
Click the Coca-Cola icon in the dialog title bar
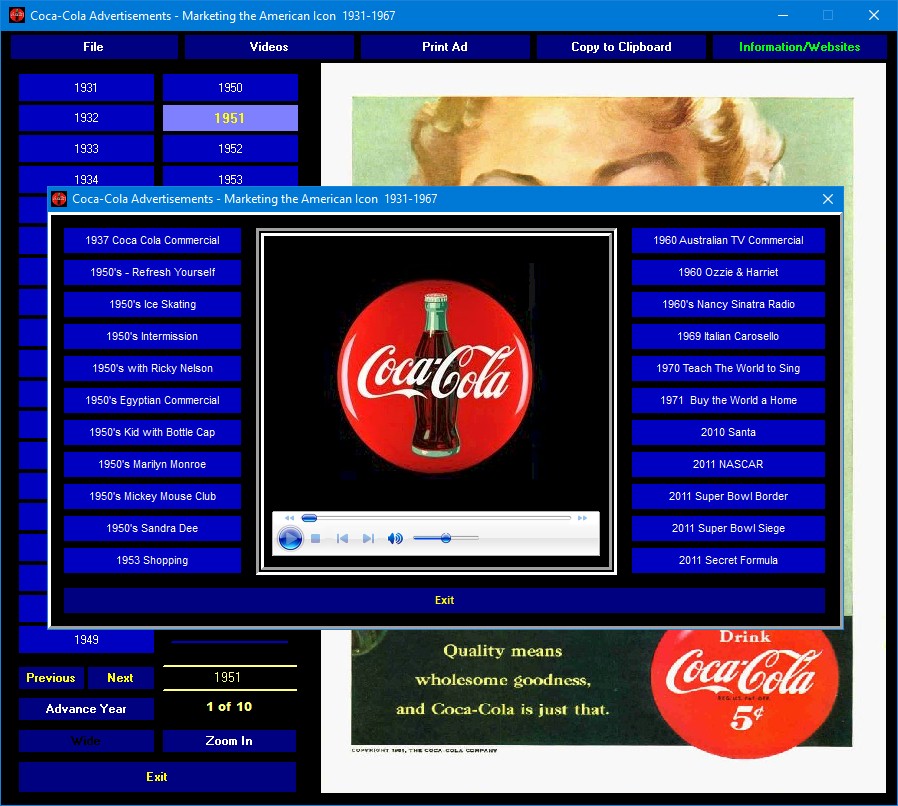click(60, 199)
